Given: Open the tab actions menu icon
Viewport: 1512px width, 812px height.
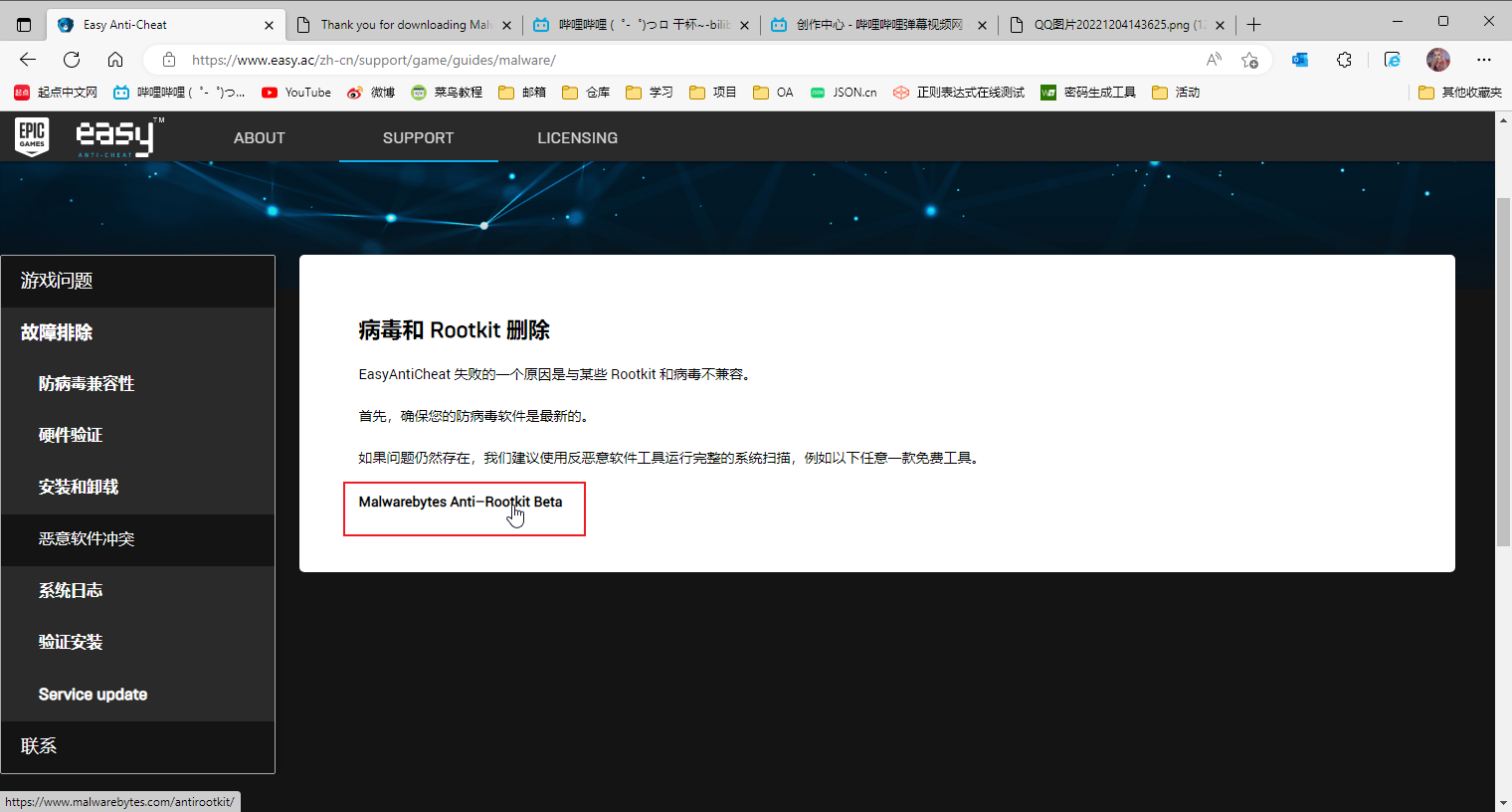Looking at the screenshot, I should pyautogui.click(x=25, y=25).
